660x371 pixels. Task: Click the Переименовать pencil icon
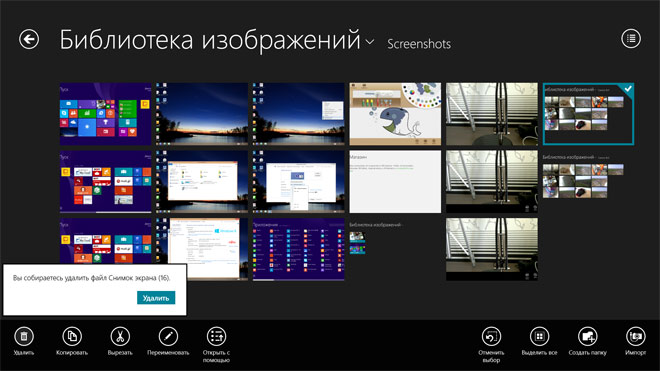168,336
